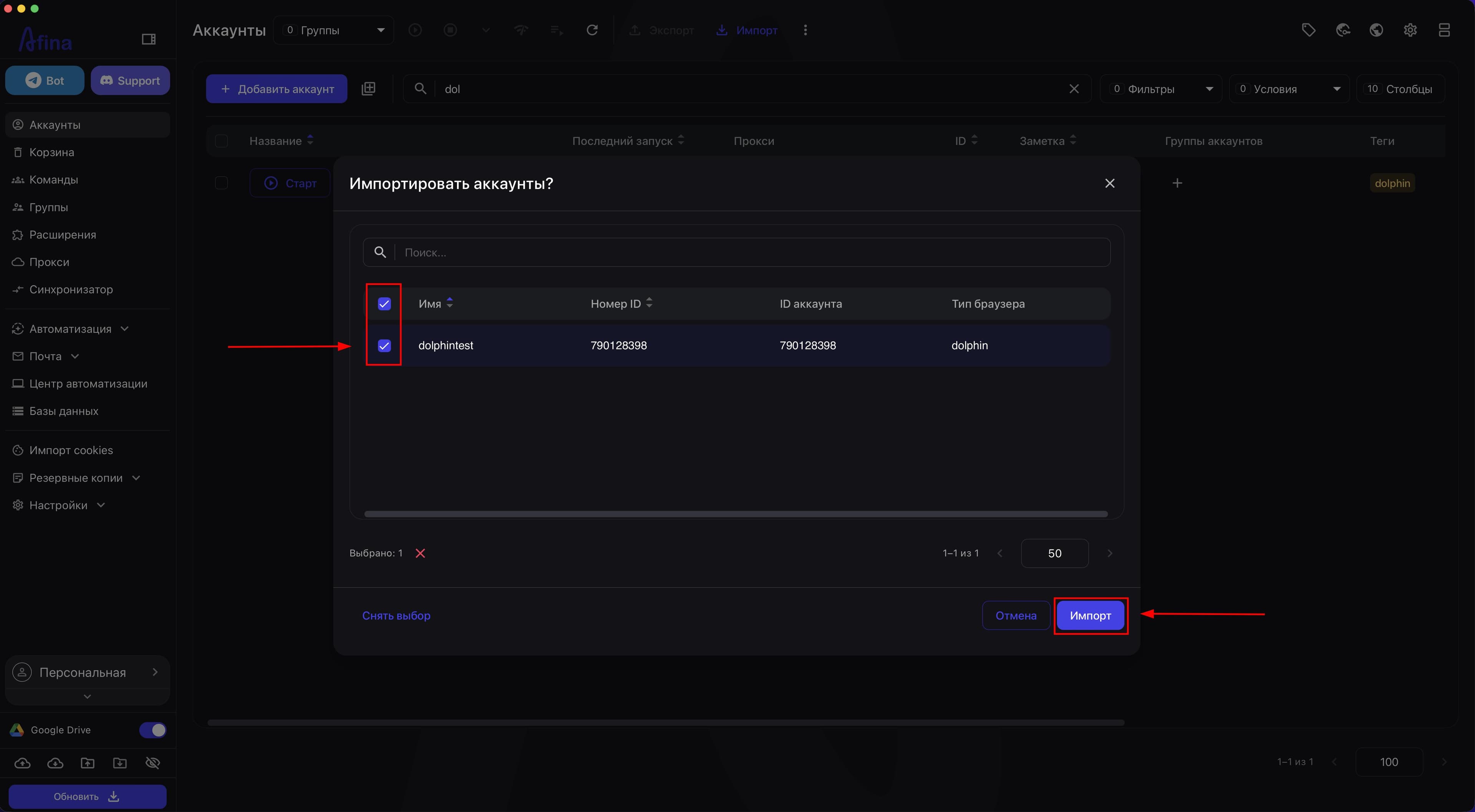Click the dialog's horizontal scrollbar
Viewport: 1475px width, 812px height.
pos(736,514)
